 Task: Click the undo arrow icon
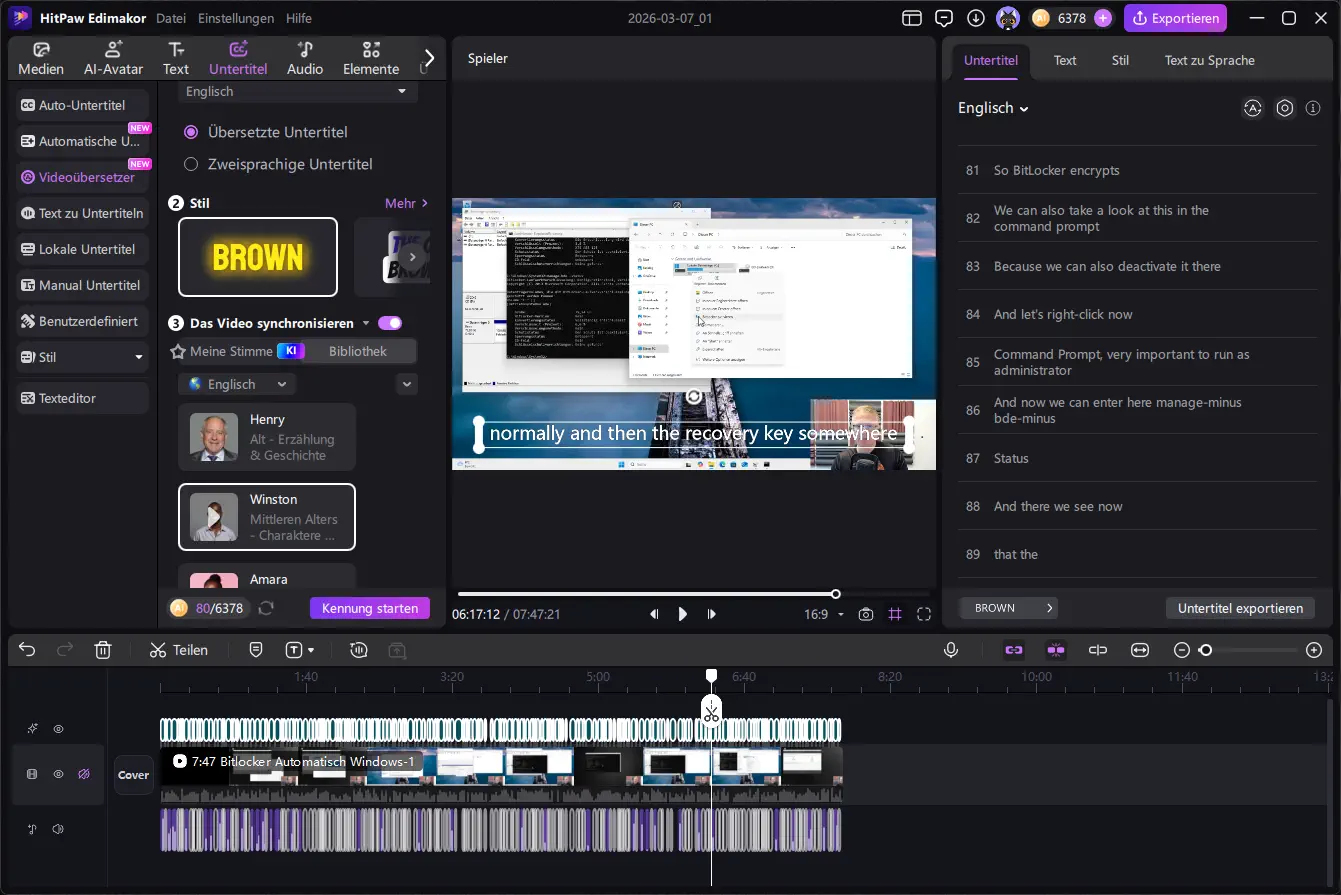pos(27,650)
